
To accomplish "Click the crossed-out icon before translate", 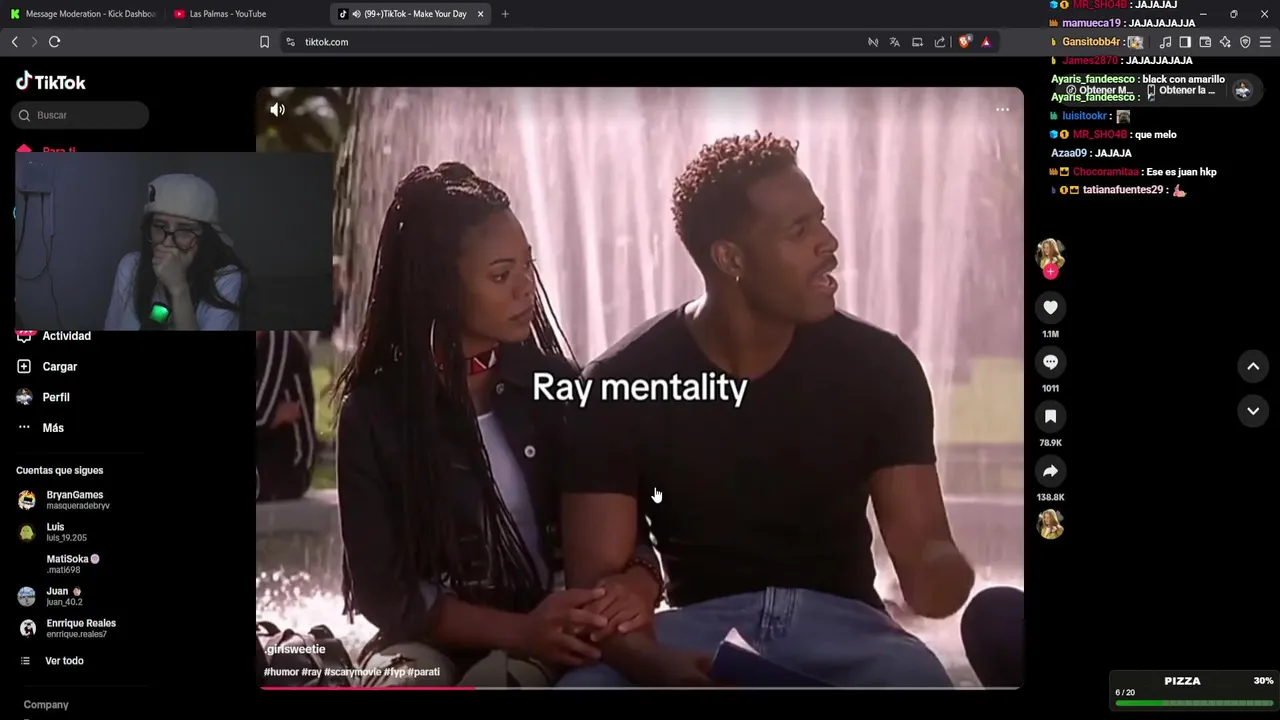I will pyautogui.click(x=873, y=42).
